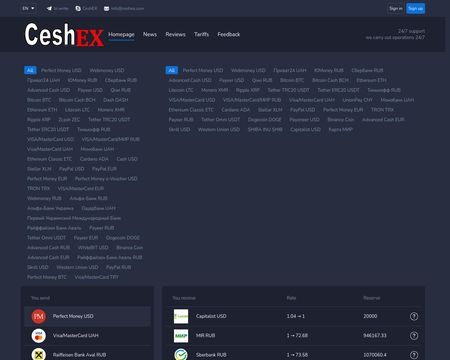The height and width of the screenshot is (360, 450).
Task: Click the Visa/MasterCard UAH card icon
Action: (x=39, y=336)
